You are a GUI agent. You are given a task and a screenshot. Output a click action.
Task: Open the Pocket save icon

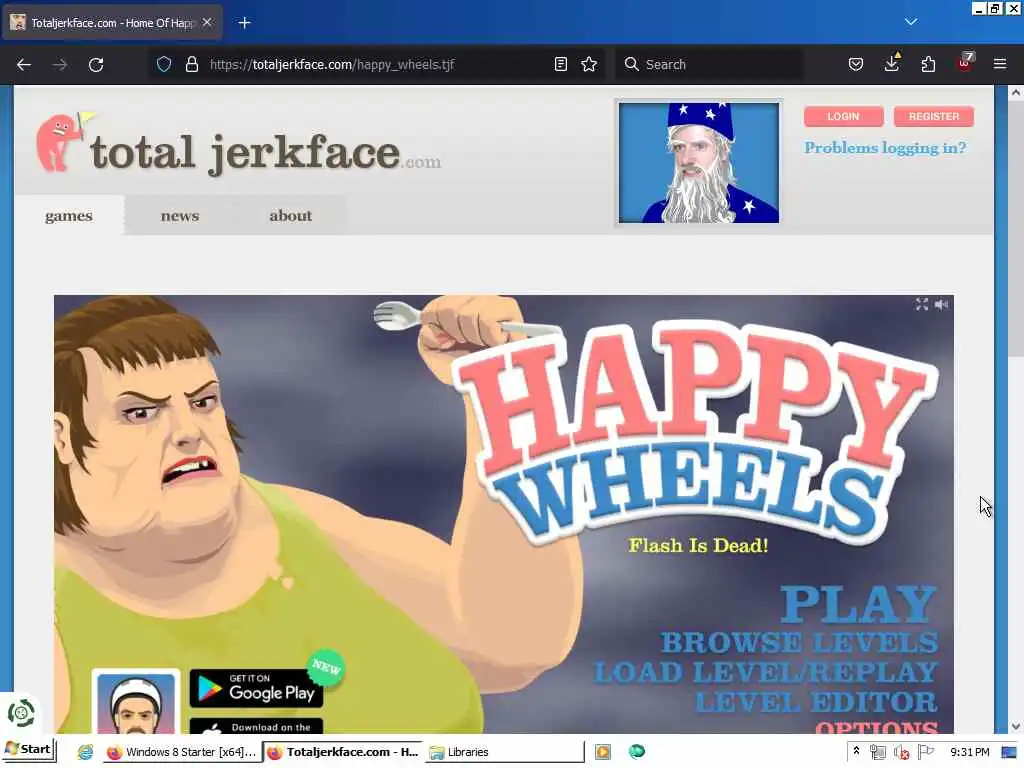click(x=856, y=64)
